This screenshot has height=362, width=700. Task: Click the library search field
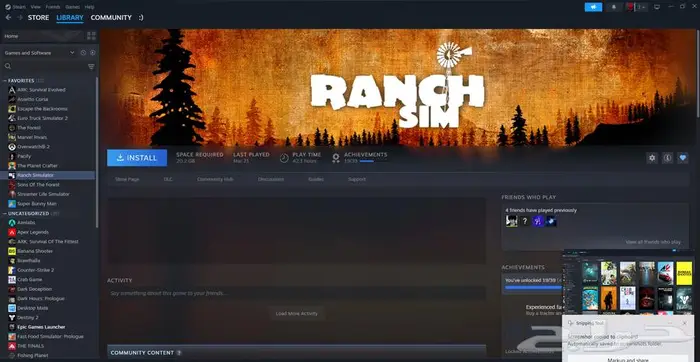coord(45,67)
